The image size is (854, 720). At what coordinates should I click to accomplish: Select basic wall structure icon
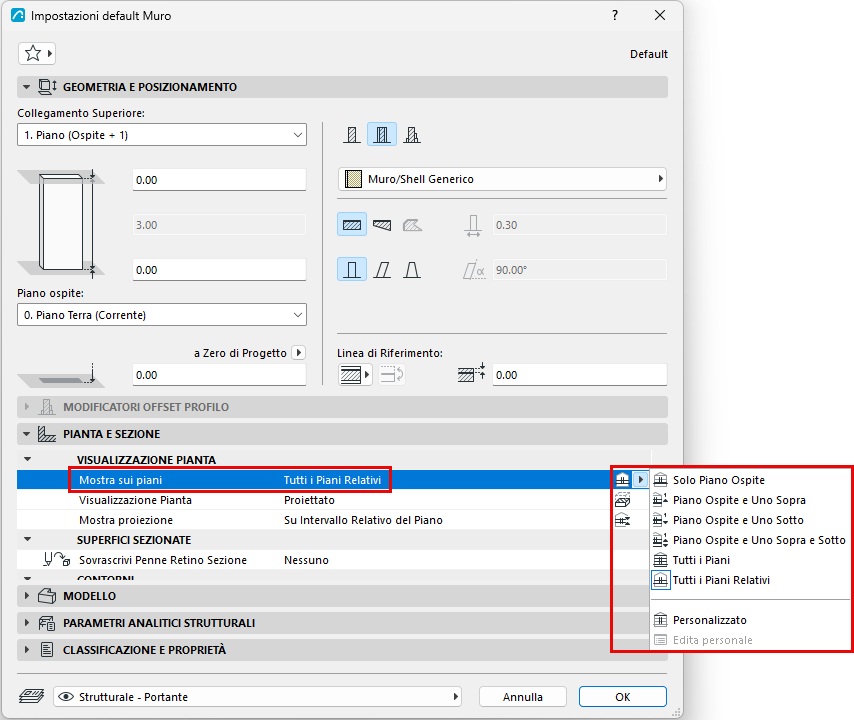point(352,135)
